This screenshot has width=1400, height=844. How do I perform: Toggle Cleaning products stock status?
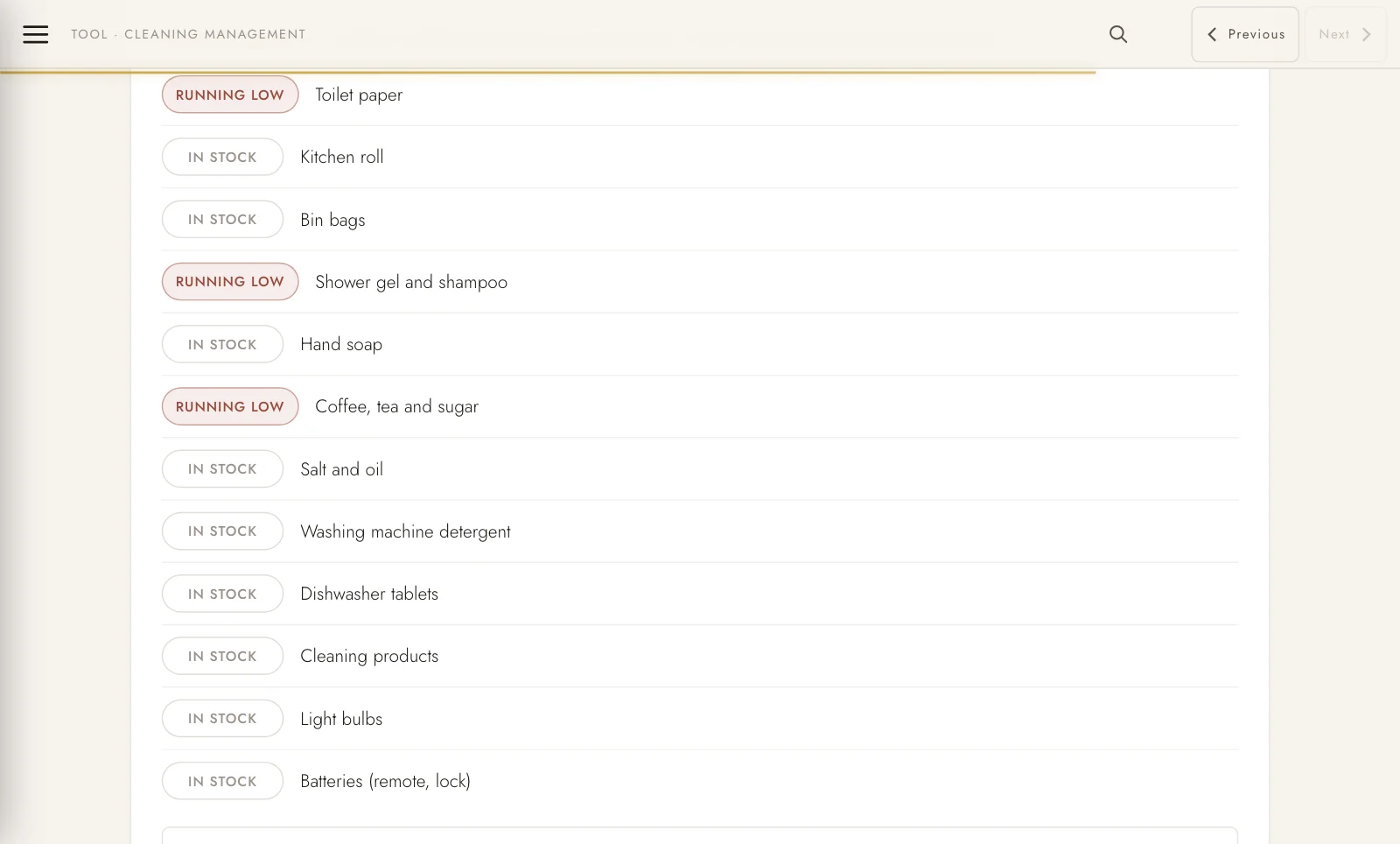pyautogui.click(x=222, y=656)
